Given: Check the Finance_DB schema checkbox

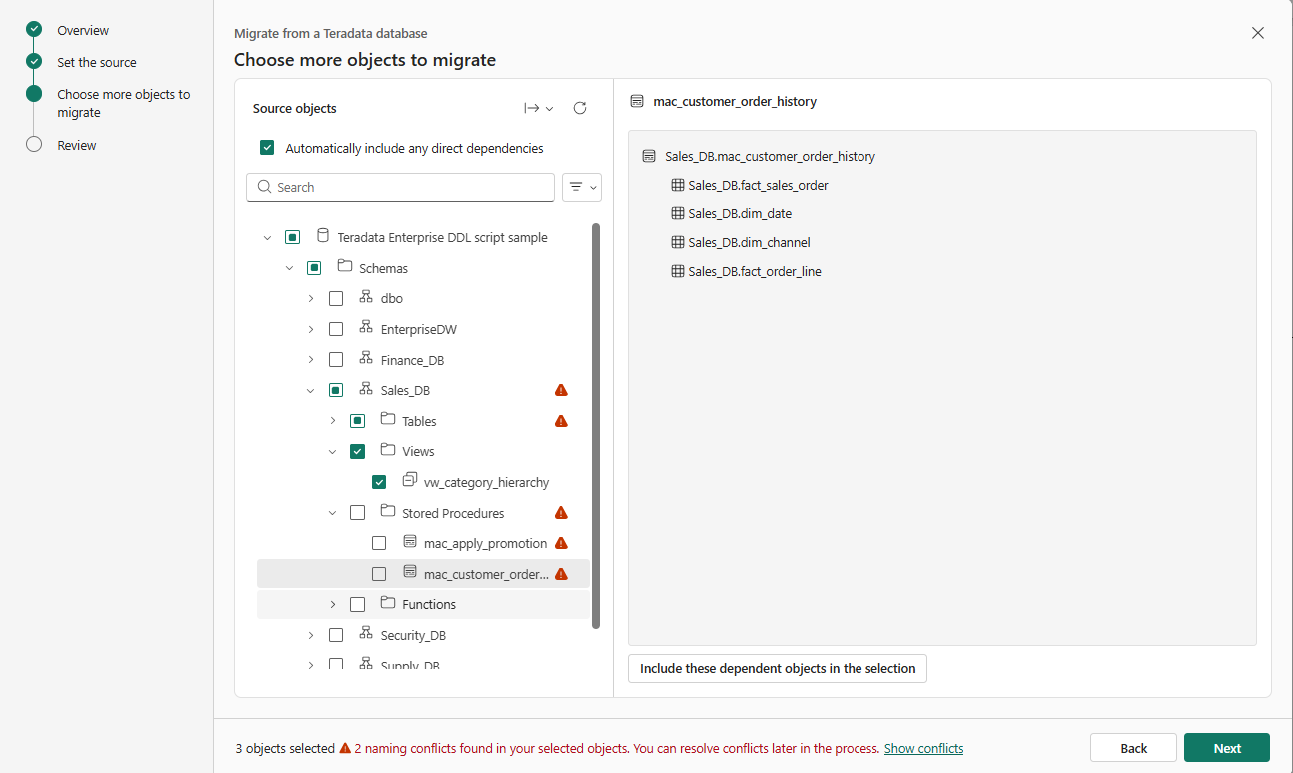Looking at the screenshot, I should pos(336,360).
